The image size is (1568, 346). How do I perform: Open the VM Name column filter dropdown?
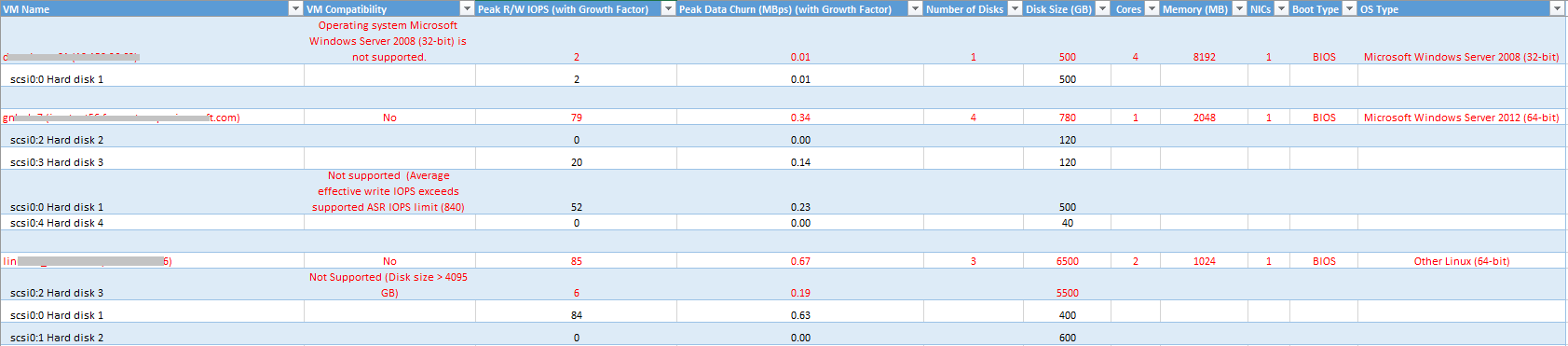click(x=296, y=8)
